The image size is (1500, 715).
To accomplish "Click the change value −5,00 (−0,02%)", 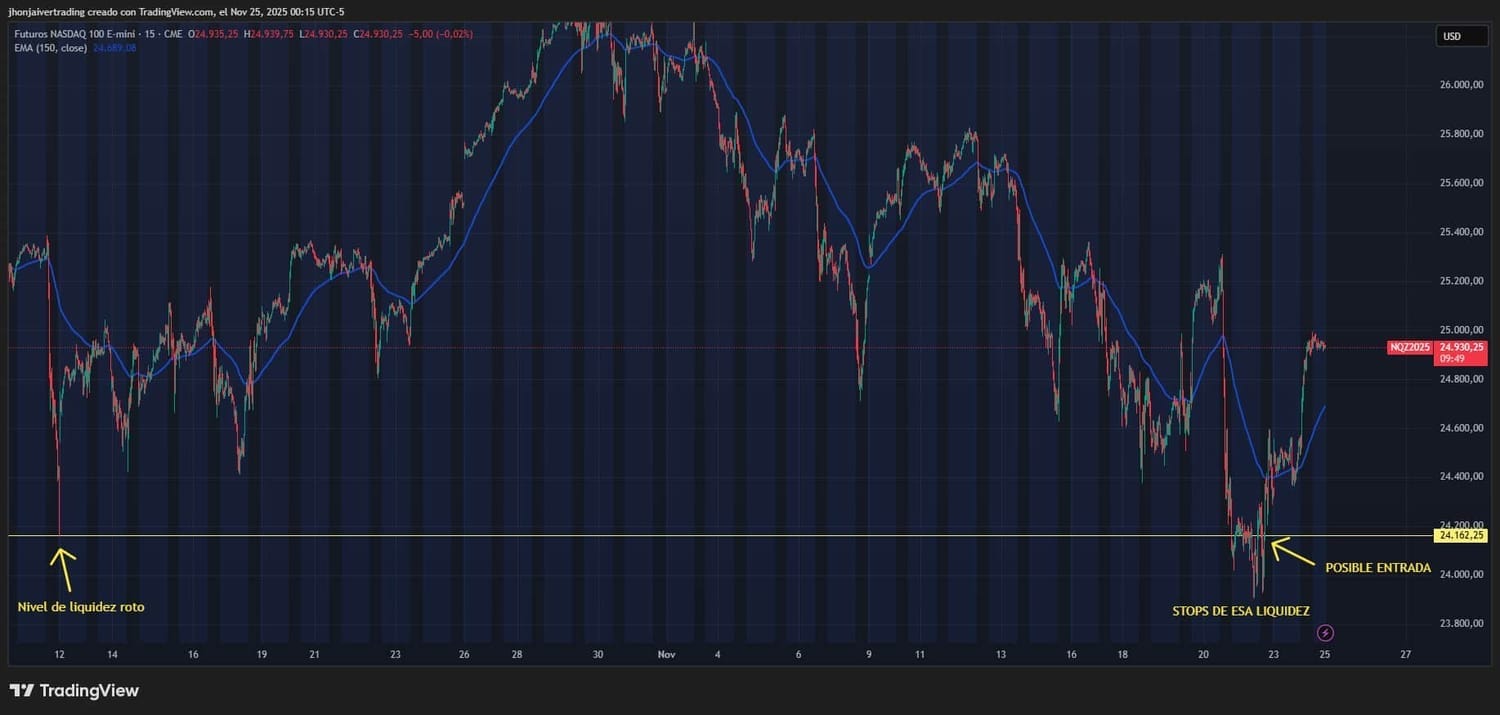I will 439,34.
